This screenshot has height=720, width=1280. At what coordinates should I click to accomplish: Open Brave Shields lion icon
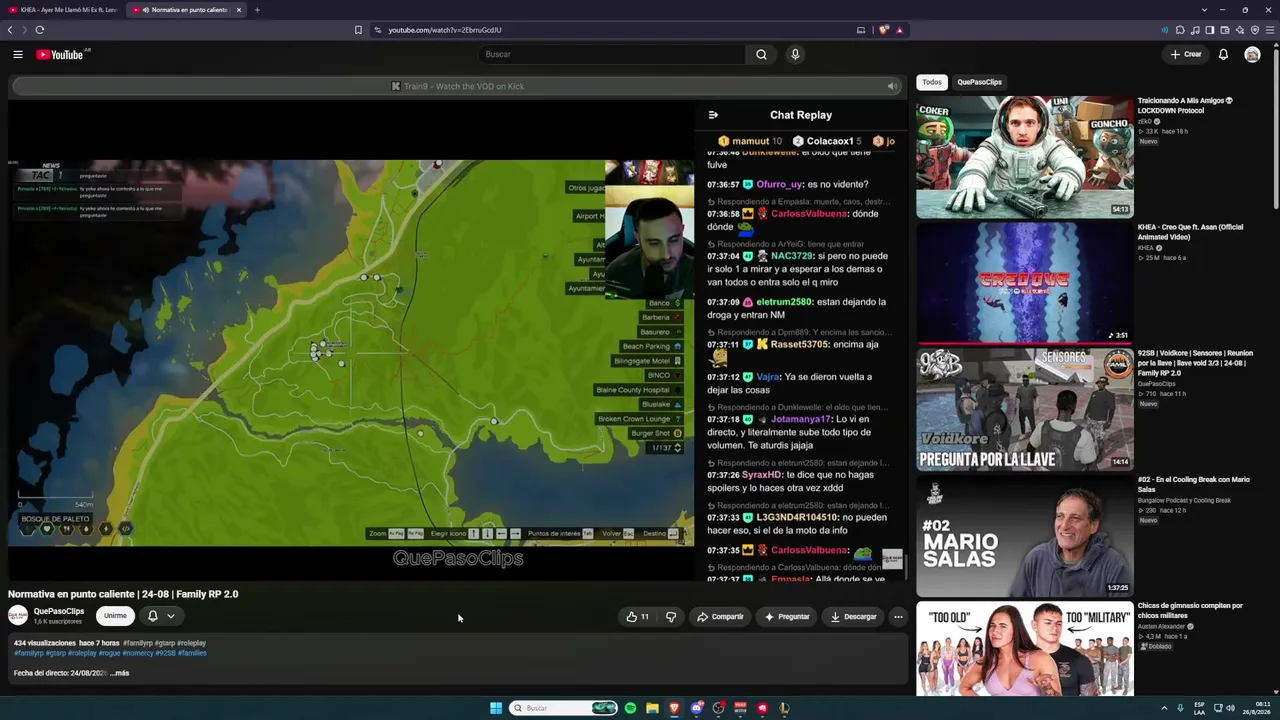(884, 30)
